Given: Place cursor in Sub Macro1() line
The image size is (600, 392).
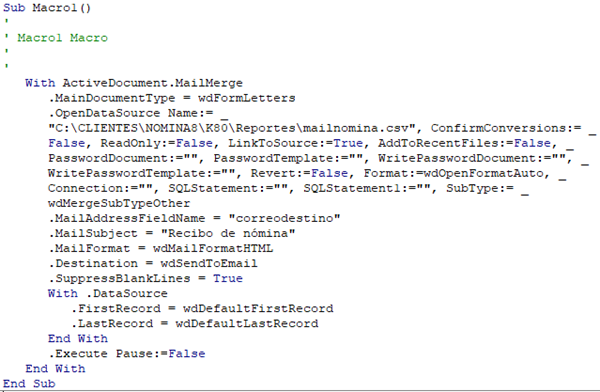Looking at the screenshot, I should pos(47,8).
